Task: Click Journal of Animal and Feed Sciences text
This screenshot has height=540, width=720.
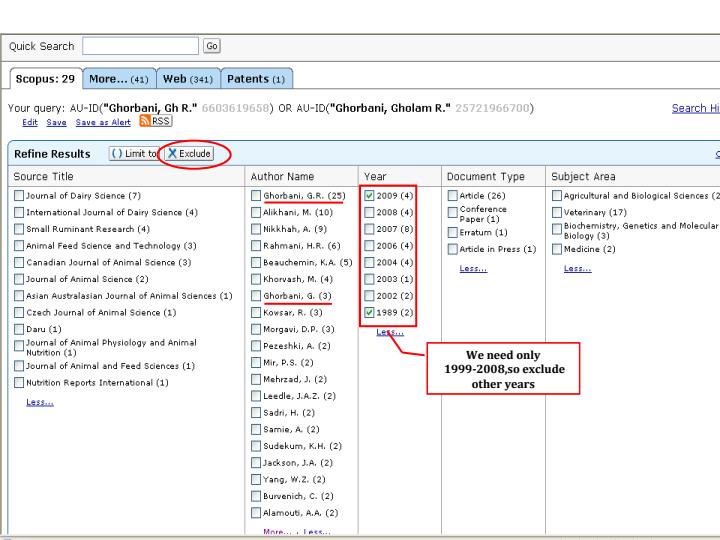Action: pyautogui.click(x=111, y=366)
